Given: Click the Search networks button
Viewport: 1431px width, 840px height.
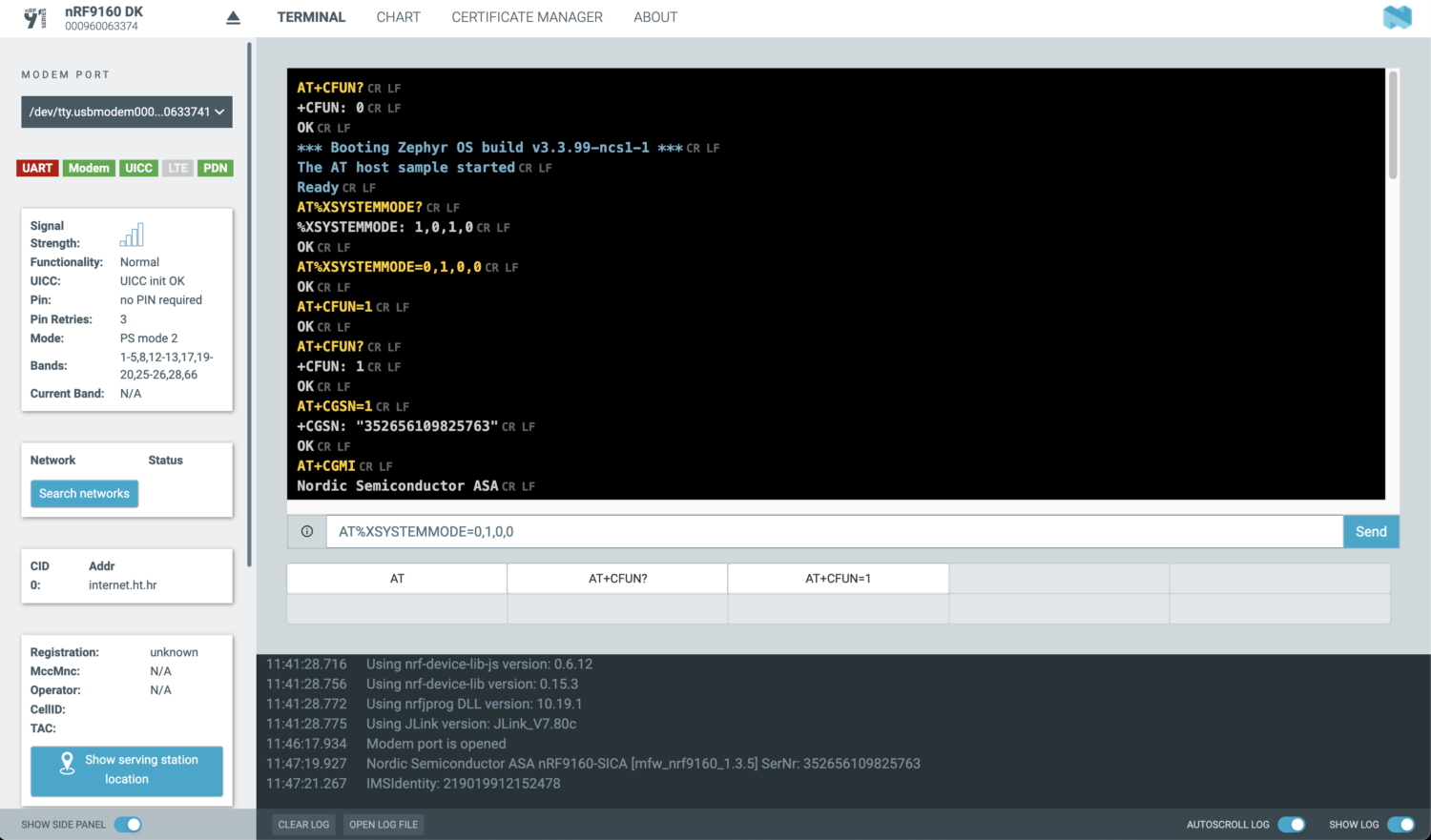Looking at the screenshot, I should click(84, 494).
